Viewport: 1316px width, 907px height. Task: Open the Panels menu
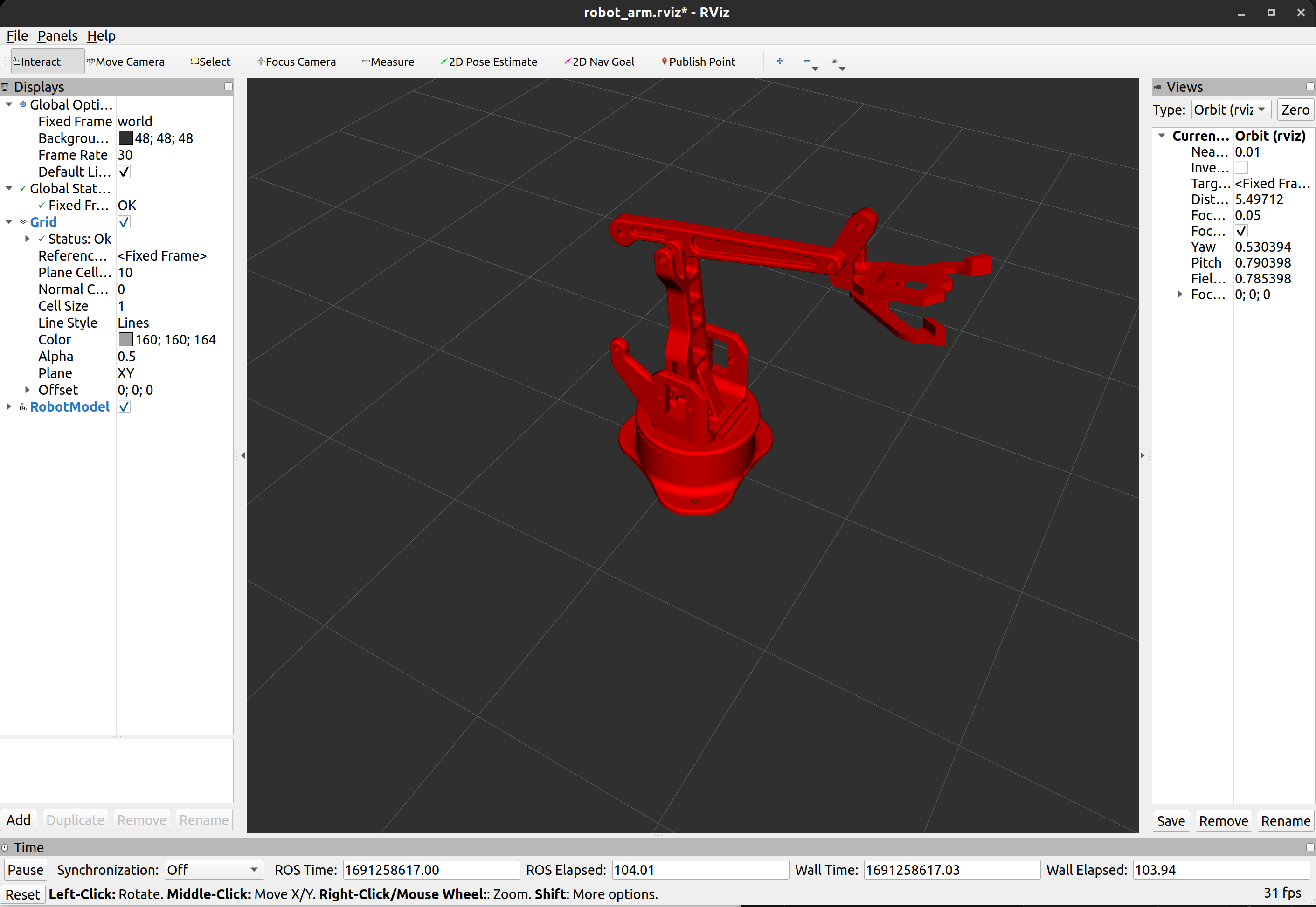coord(57,36)
